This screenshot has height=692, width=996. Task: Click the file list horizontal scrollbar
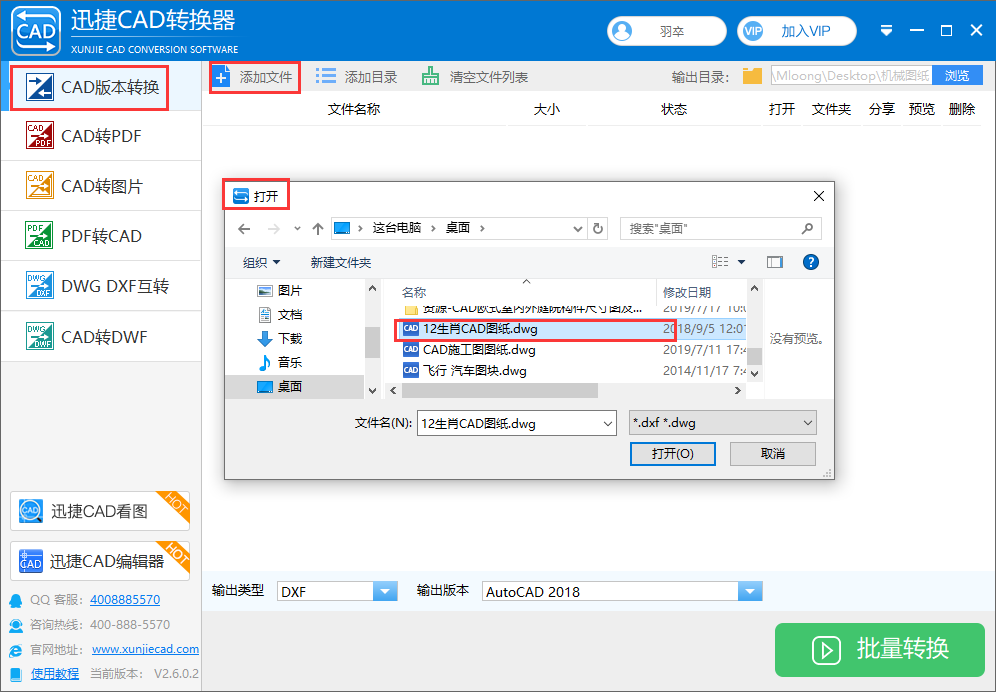click(499, 390)
